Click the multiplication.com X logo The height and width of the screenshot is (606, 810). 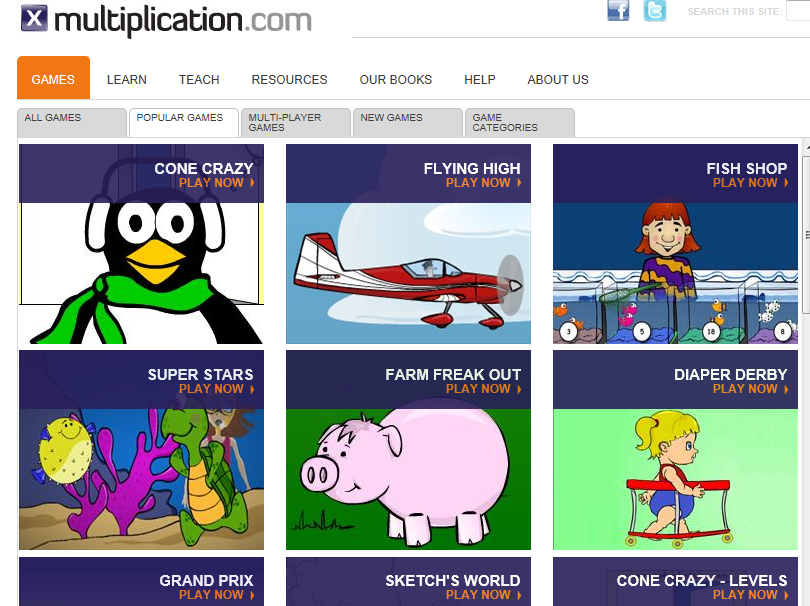[x=34, y=19]
